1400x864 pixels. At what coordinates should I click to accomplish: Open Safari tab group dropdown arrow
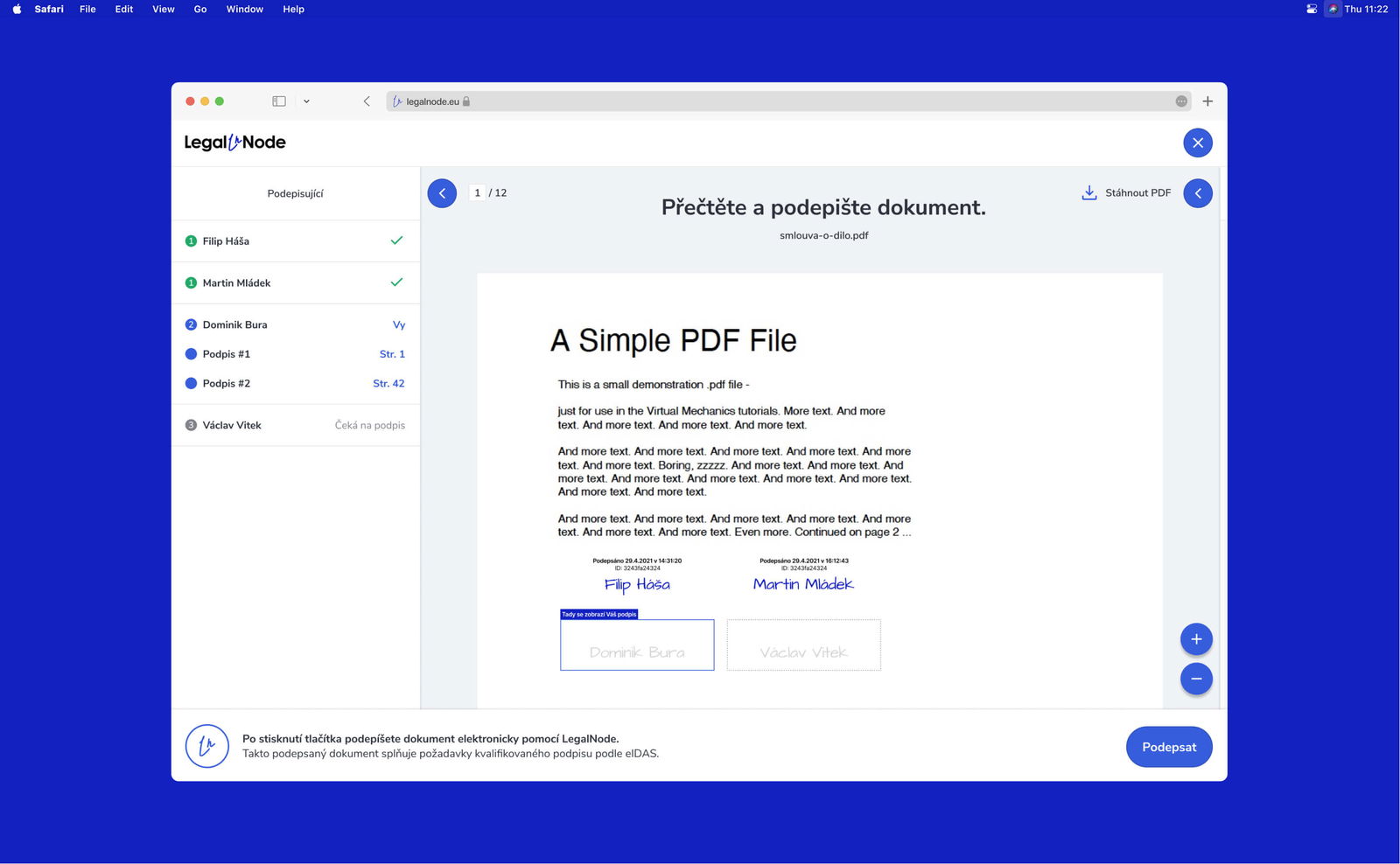pos(306,101)
